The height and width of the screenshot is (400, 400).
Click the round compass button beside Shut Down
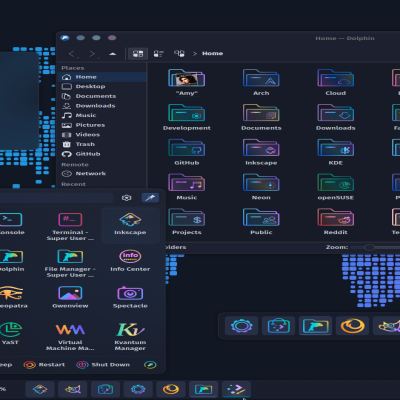point(150,365)
